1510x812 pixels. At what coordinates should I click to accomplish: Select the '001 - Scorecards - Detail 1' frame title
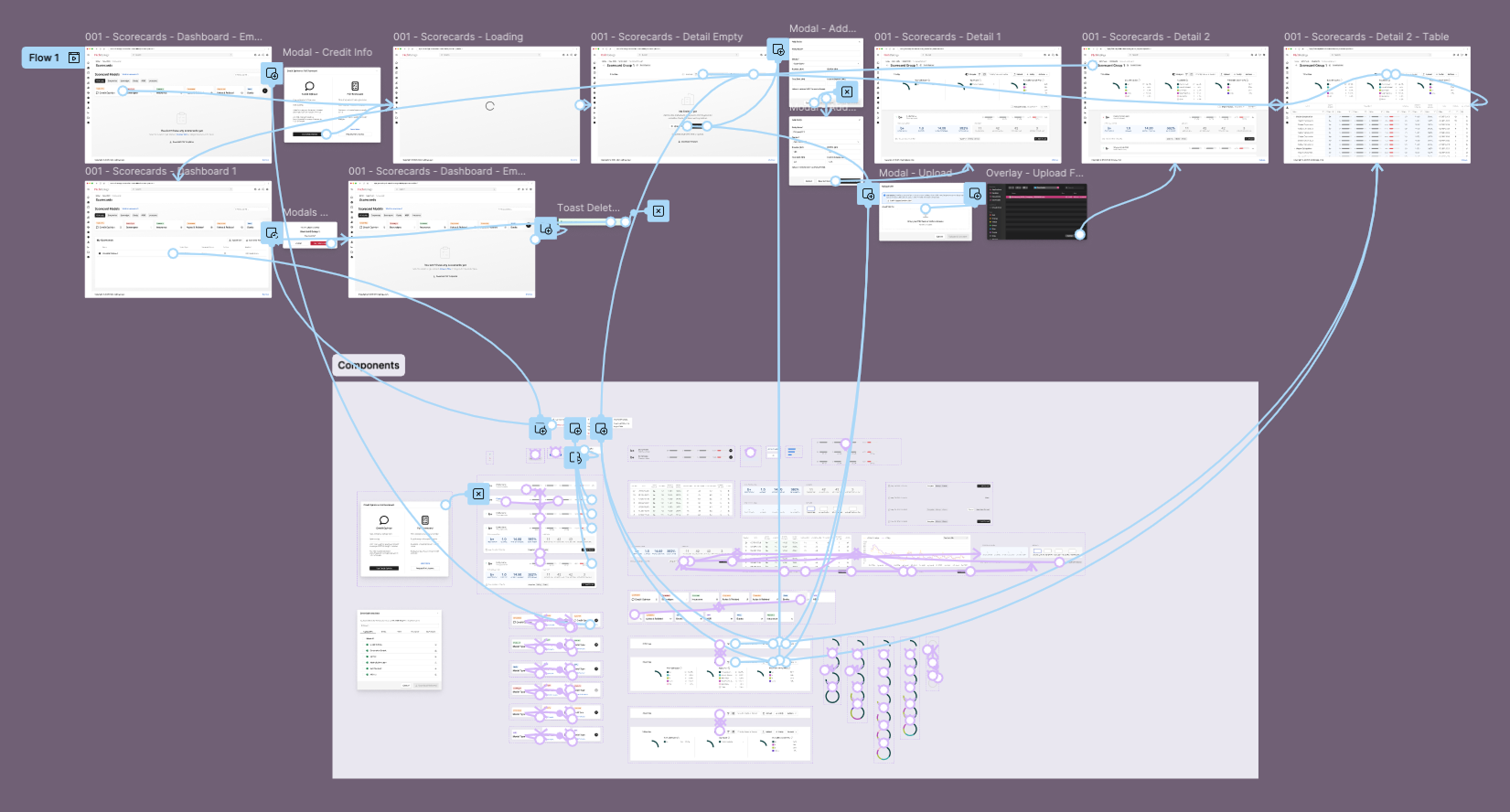pos(937,37)
